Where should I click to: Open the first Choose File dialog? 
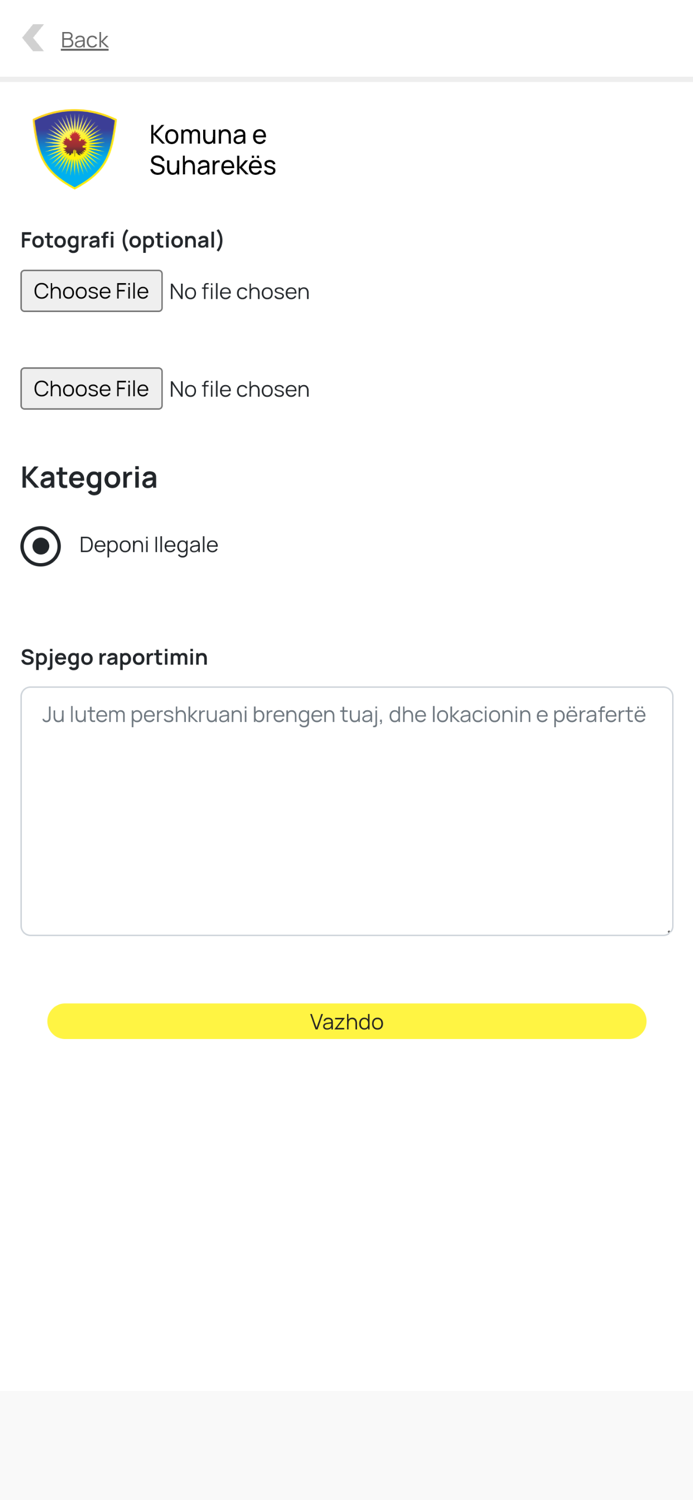(91, 291)
